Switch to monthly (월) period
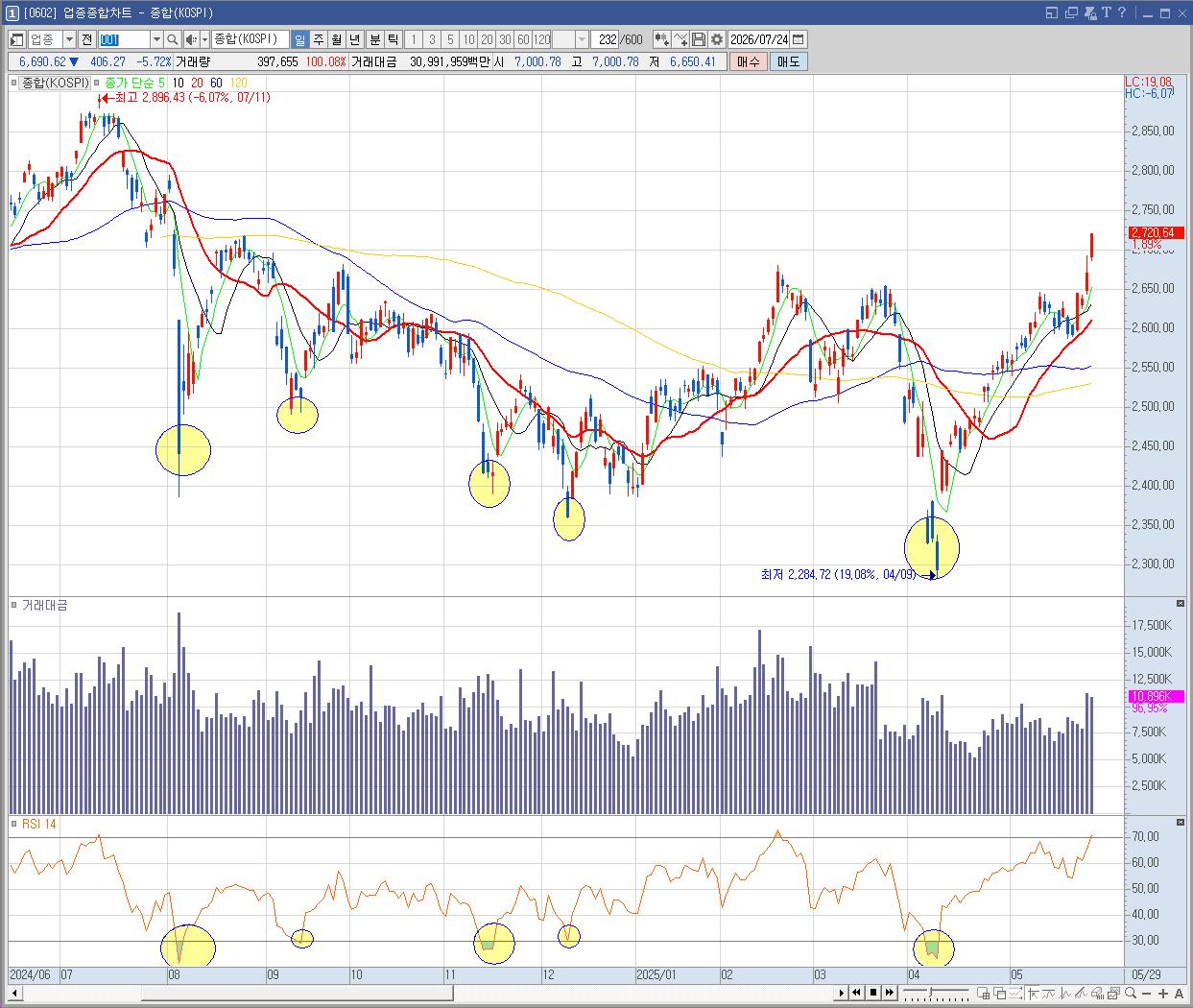 click(337, 39)
